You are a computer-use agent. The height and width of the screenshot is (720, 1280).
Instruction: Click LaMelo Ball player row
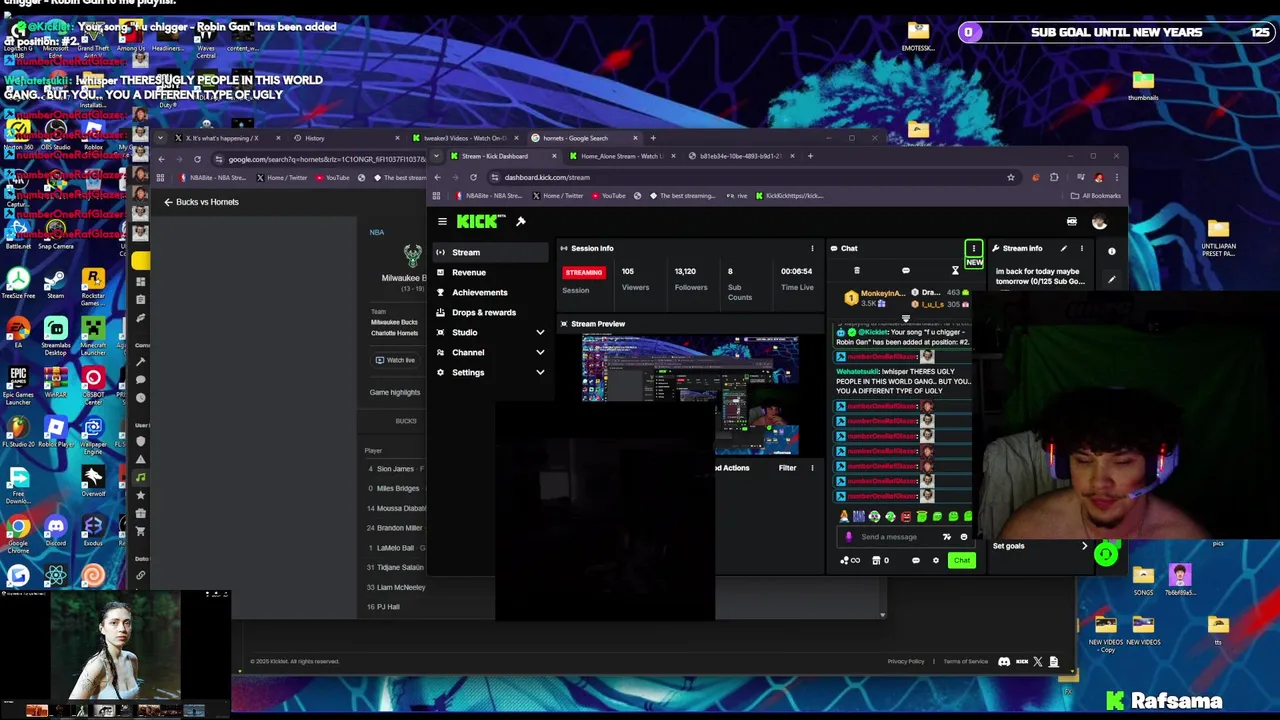pyautogui.click(x=395, y=548)
